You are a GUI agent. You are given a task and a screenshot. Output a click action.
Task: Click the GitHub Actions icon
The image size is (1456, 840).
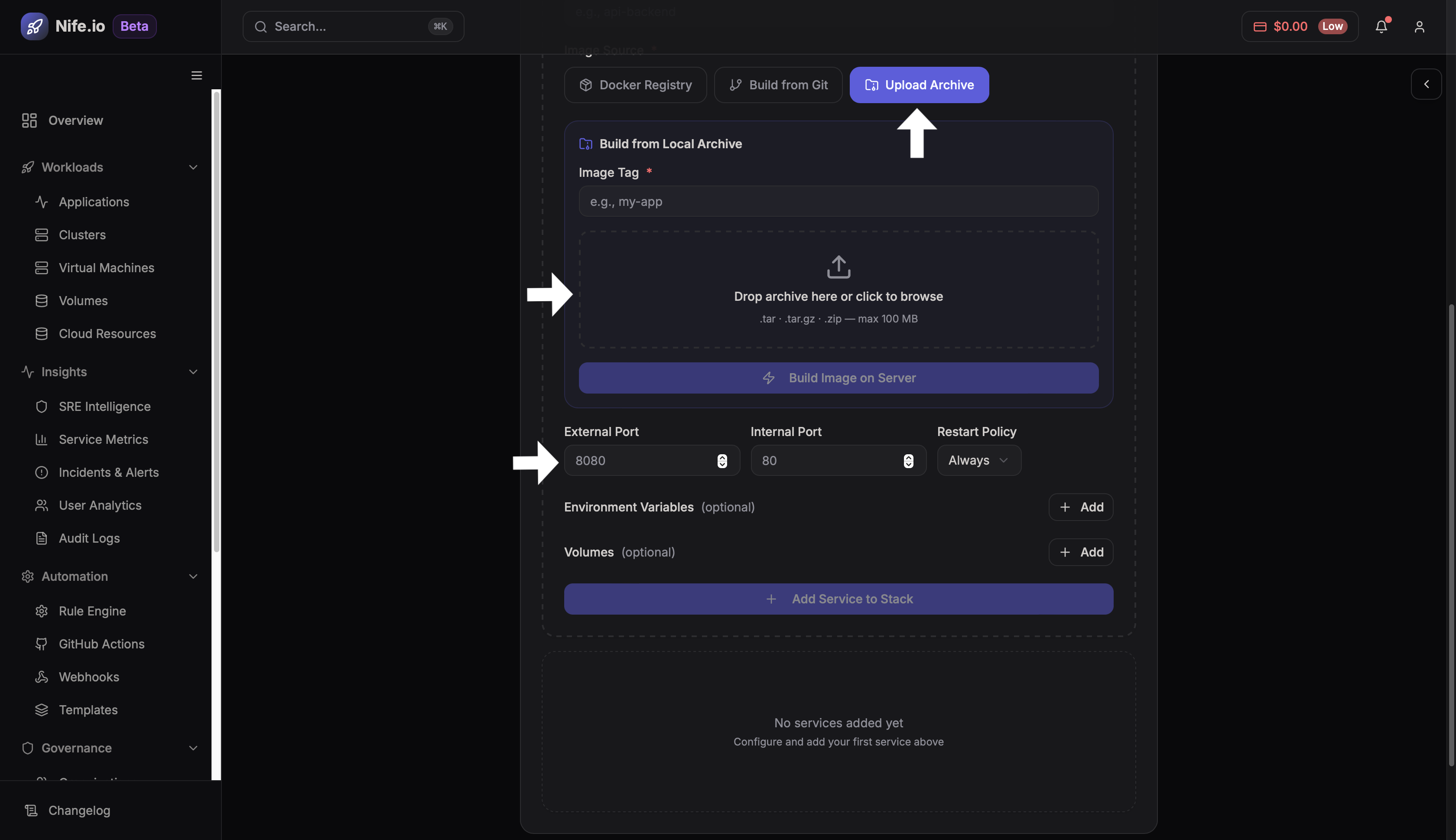click(x=42, y=644)
